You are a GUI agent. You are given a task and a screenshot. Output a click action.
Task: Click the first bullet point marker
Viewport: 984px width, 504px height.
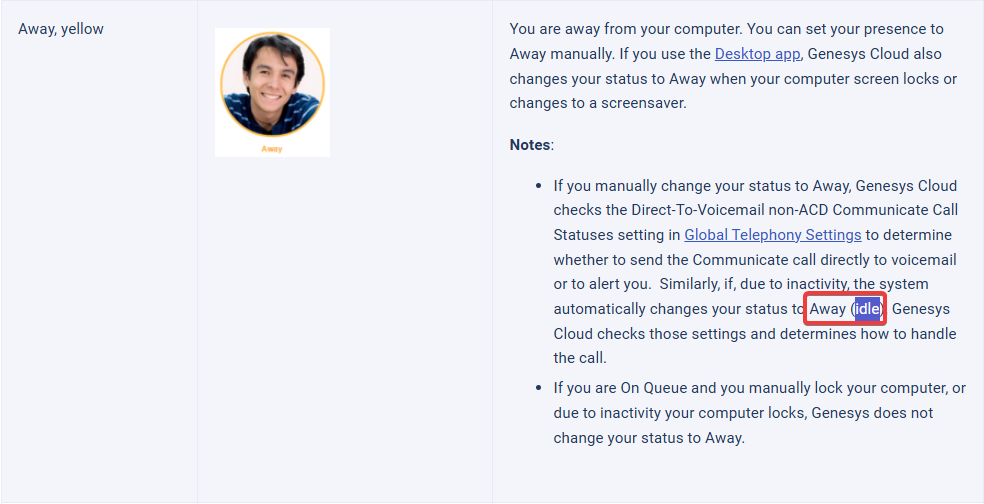[x=539, y=186]
